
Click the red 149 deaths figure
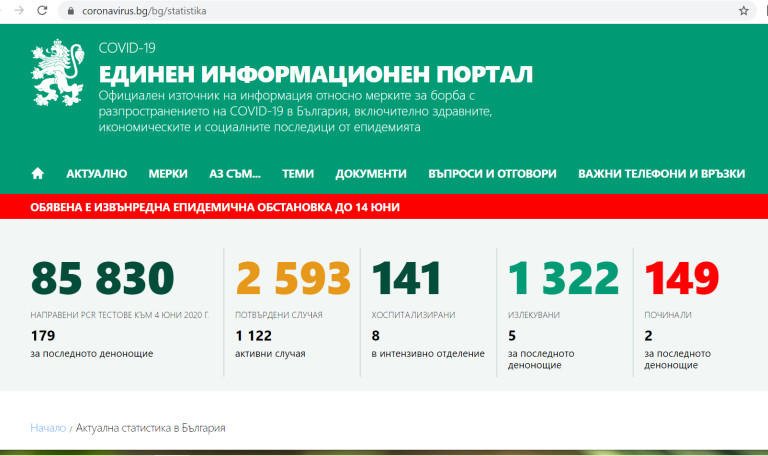682,279
